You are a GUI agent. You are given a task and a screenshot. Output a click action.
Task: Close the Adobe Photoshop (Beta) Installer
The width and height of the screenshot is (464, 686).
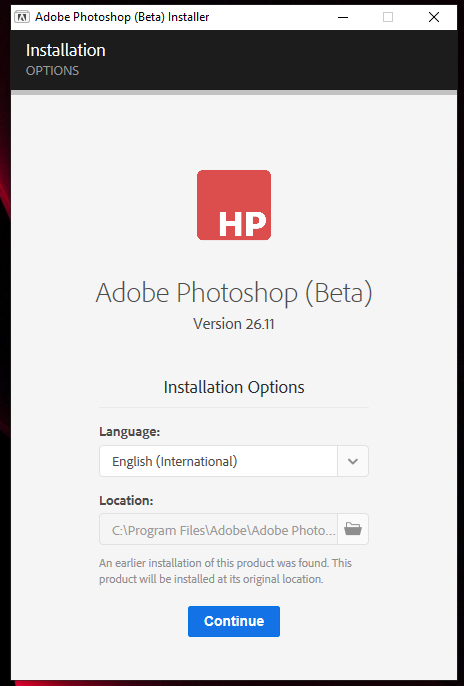click(x=434, y=17)
